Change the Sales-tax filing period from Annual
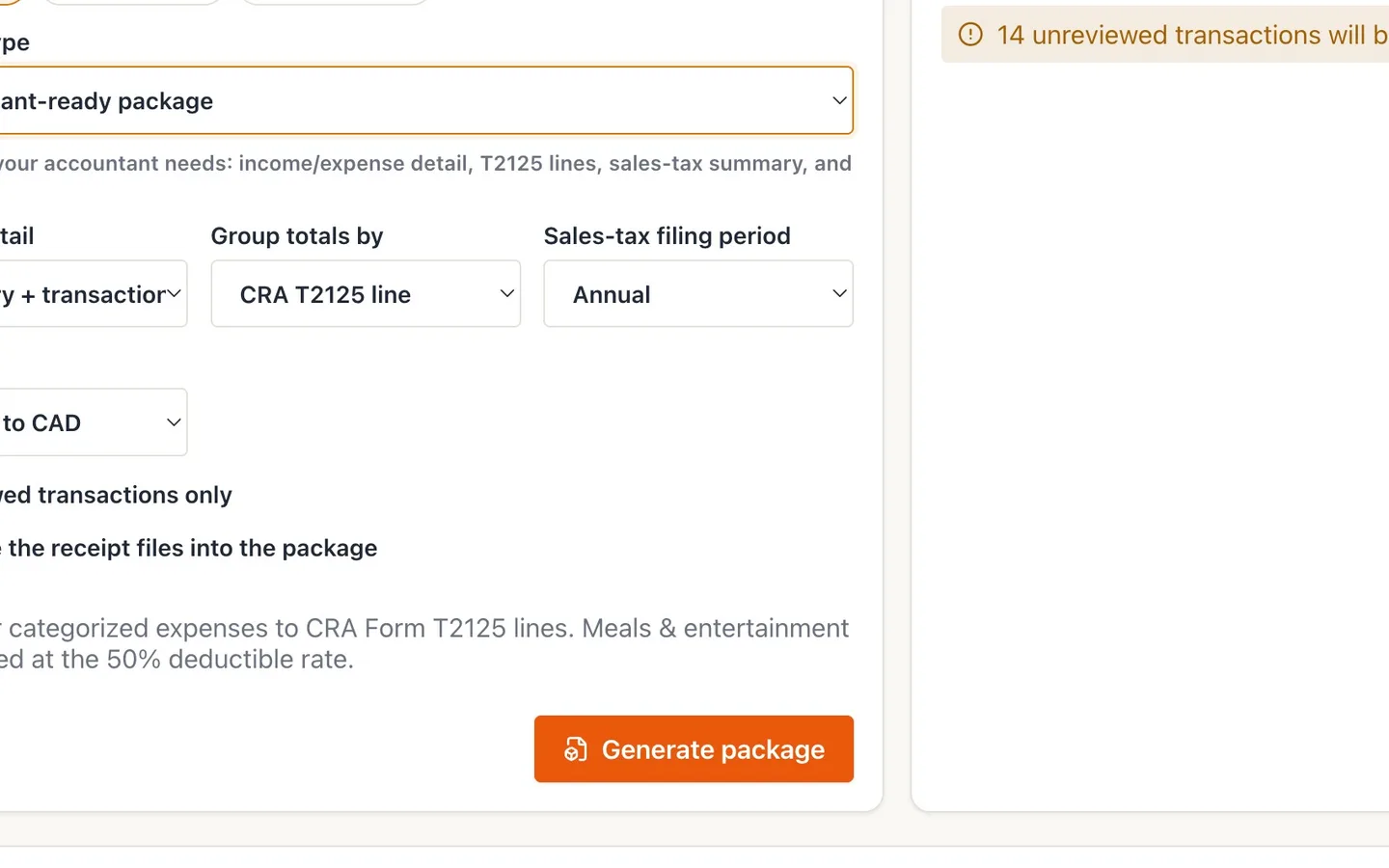 click(698, 294)
